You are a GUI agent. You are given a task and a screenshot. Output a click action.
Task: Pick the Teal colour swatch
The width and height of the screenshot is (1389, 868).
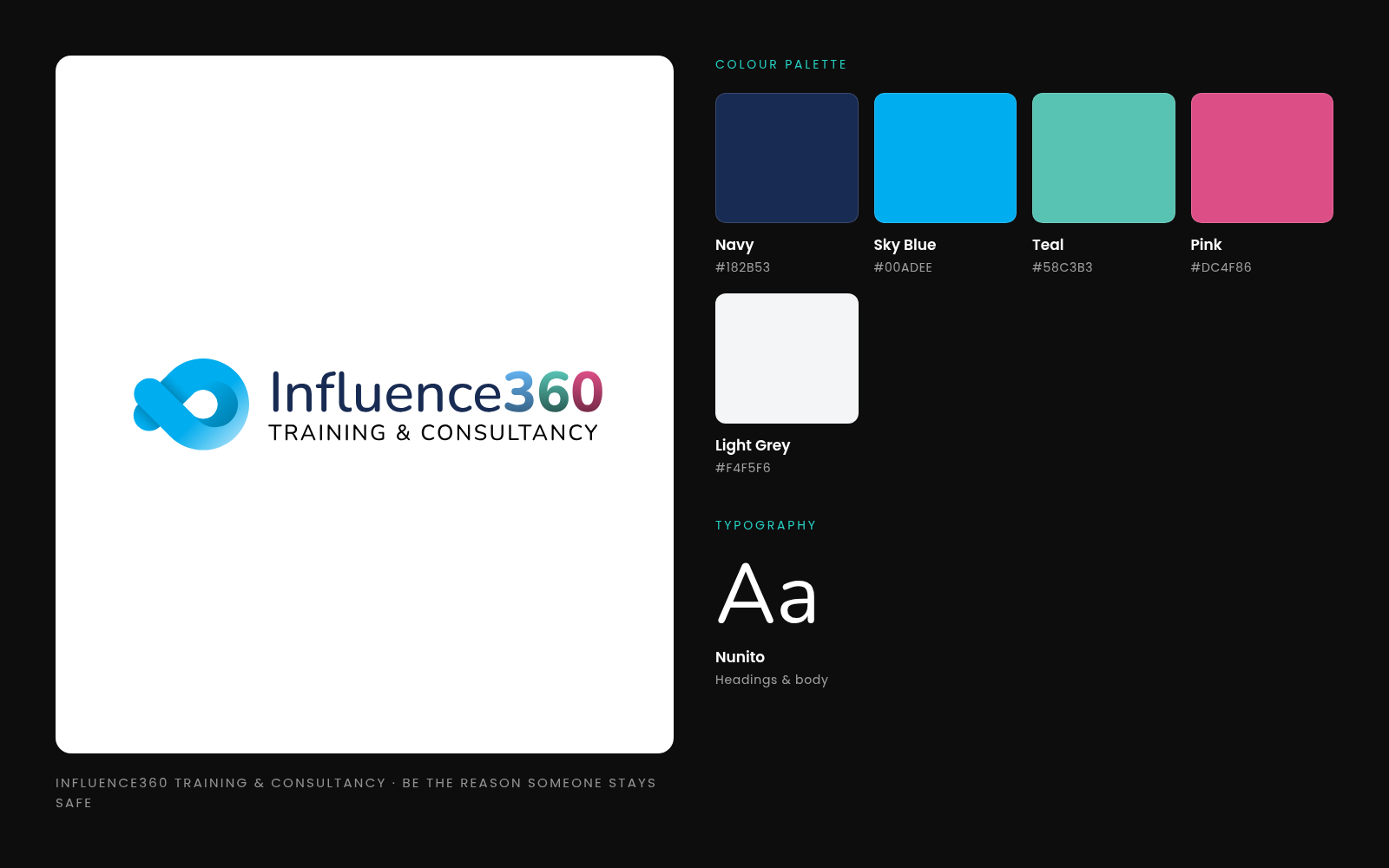click(1103, 158)
